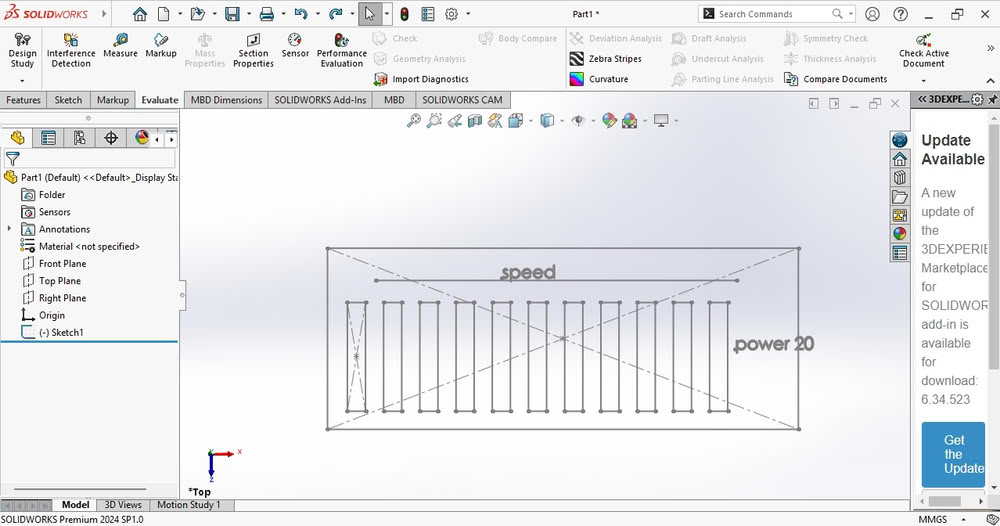This screenshot has height=526, width=1000.
Task: Open the DimXpertManager tab
Action: pos(111,138)
